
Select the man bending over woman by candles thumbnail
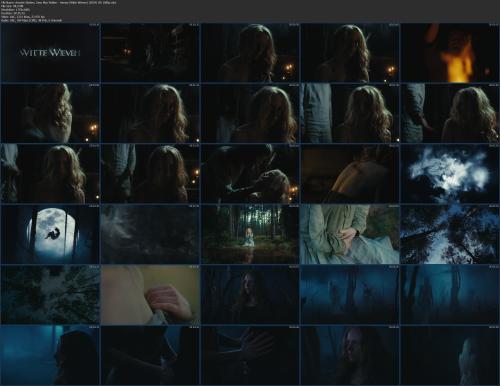[250, 173]
